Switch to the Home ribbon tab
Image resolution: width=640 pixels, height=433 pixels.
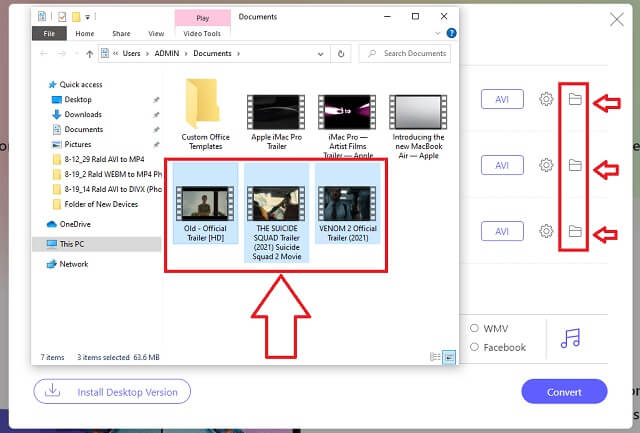(84, 33)
